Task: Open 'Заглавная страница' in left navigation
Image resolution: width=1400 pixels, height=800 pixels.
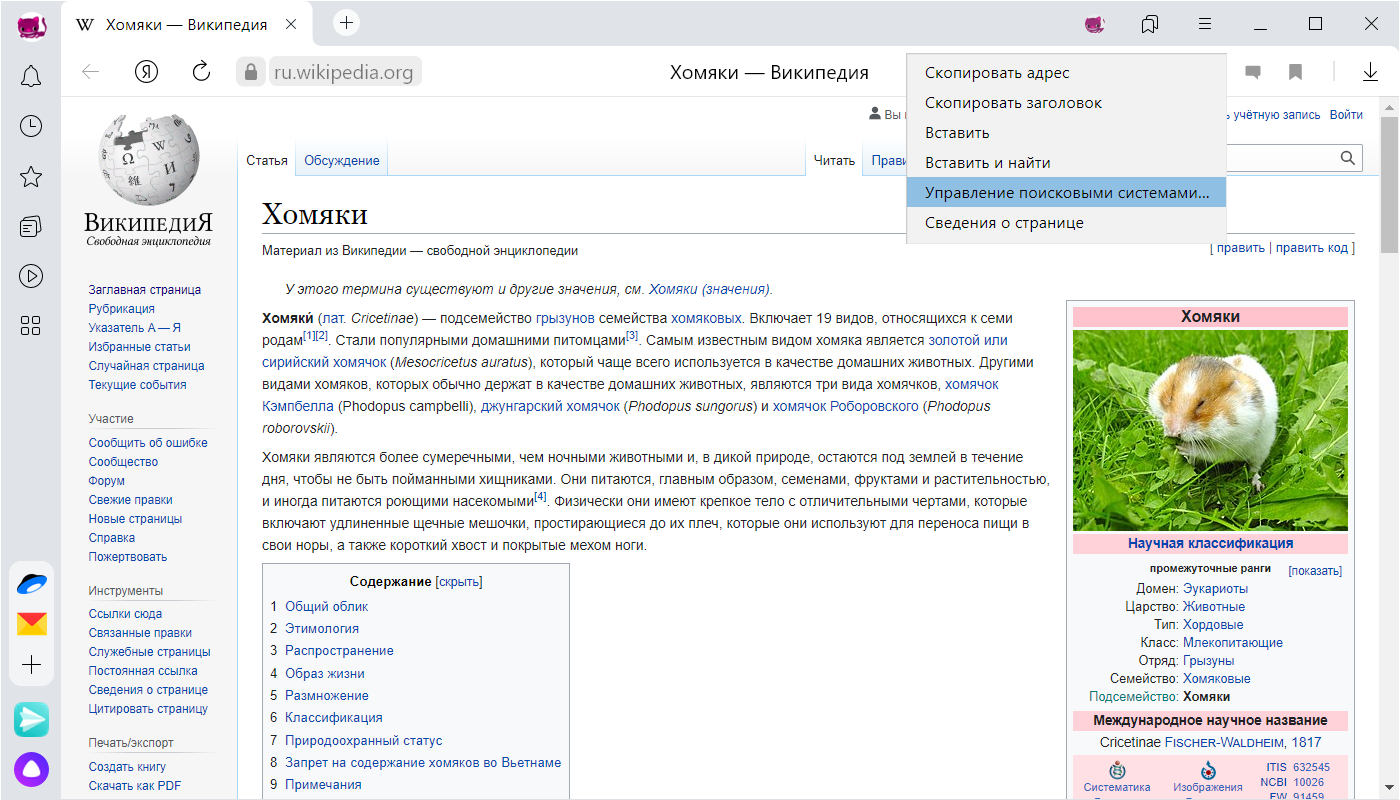Action: coord(145,290)
